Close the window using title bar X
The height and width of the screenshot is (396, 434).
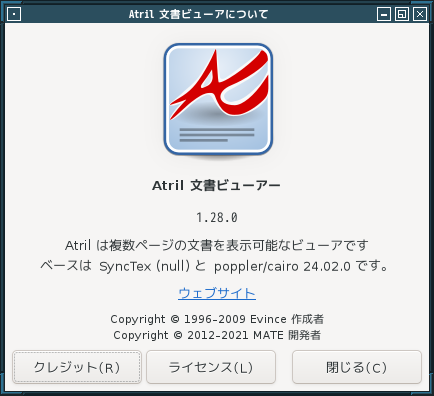420,14
